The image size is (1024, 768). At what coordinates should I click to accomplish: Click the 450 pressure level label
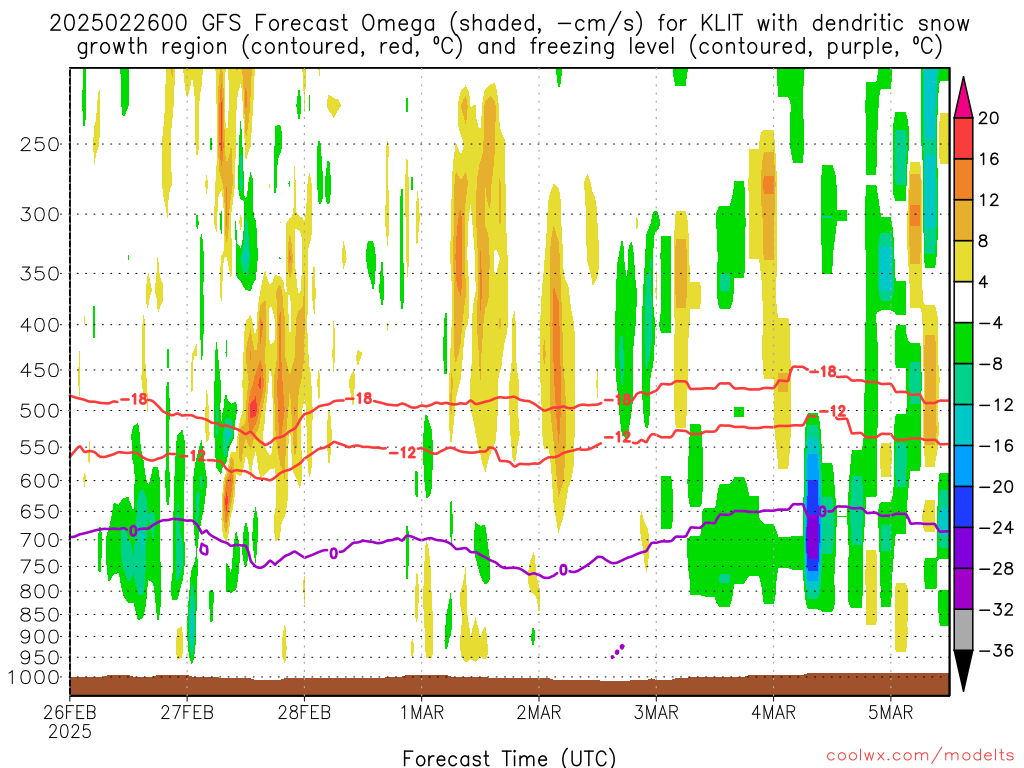[x=40, y=370]
